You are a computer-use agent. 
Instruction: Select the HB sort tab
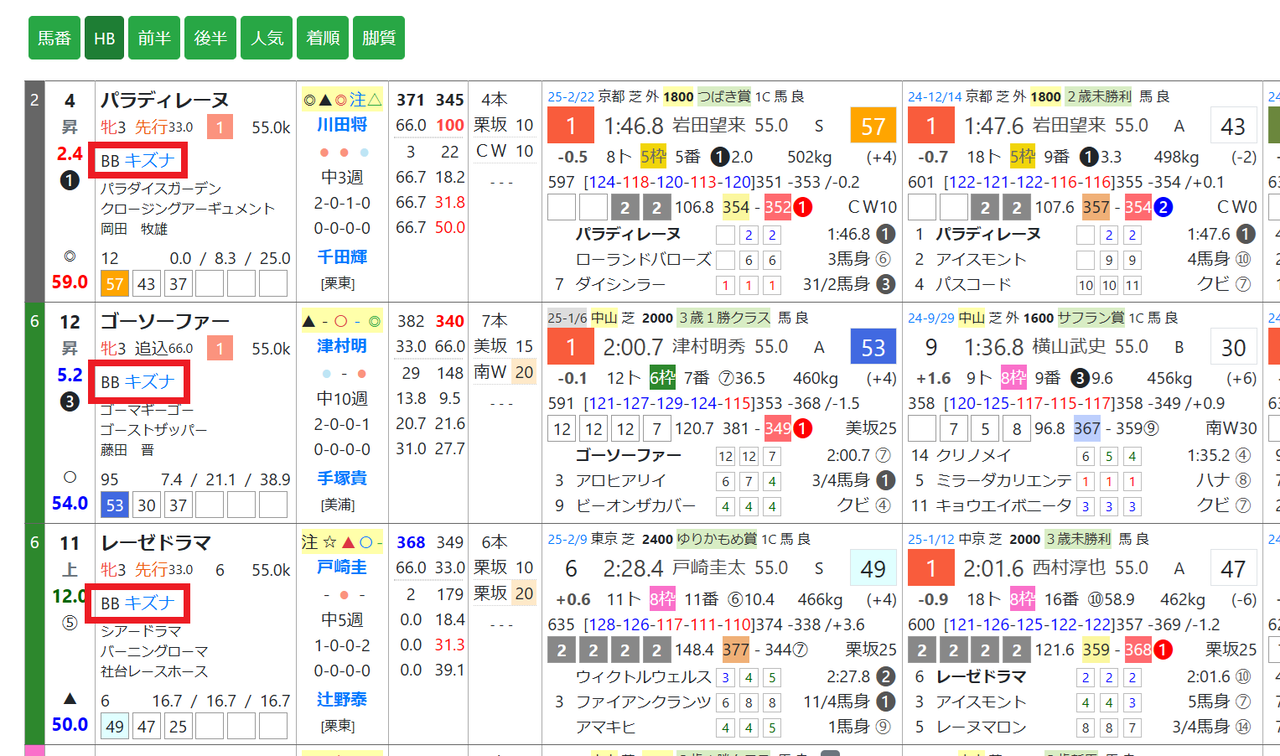tap(104, 38)
